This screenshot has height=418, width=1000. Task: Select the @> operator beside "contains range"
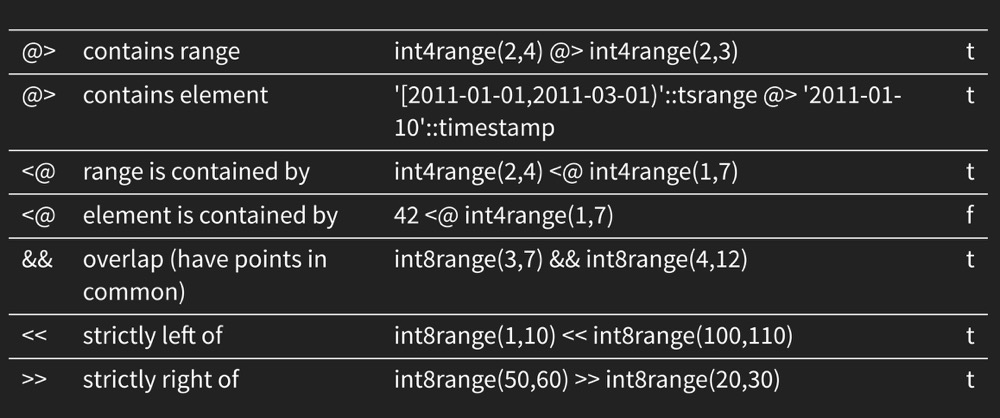click(x=38, y=52)
